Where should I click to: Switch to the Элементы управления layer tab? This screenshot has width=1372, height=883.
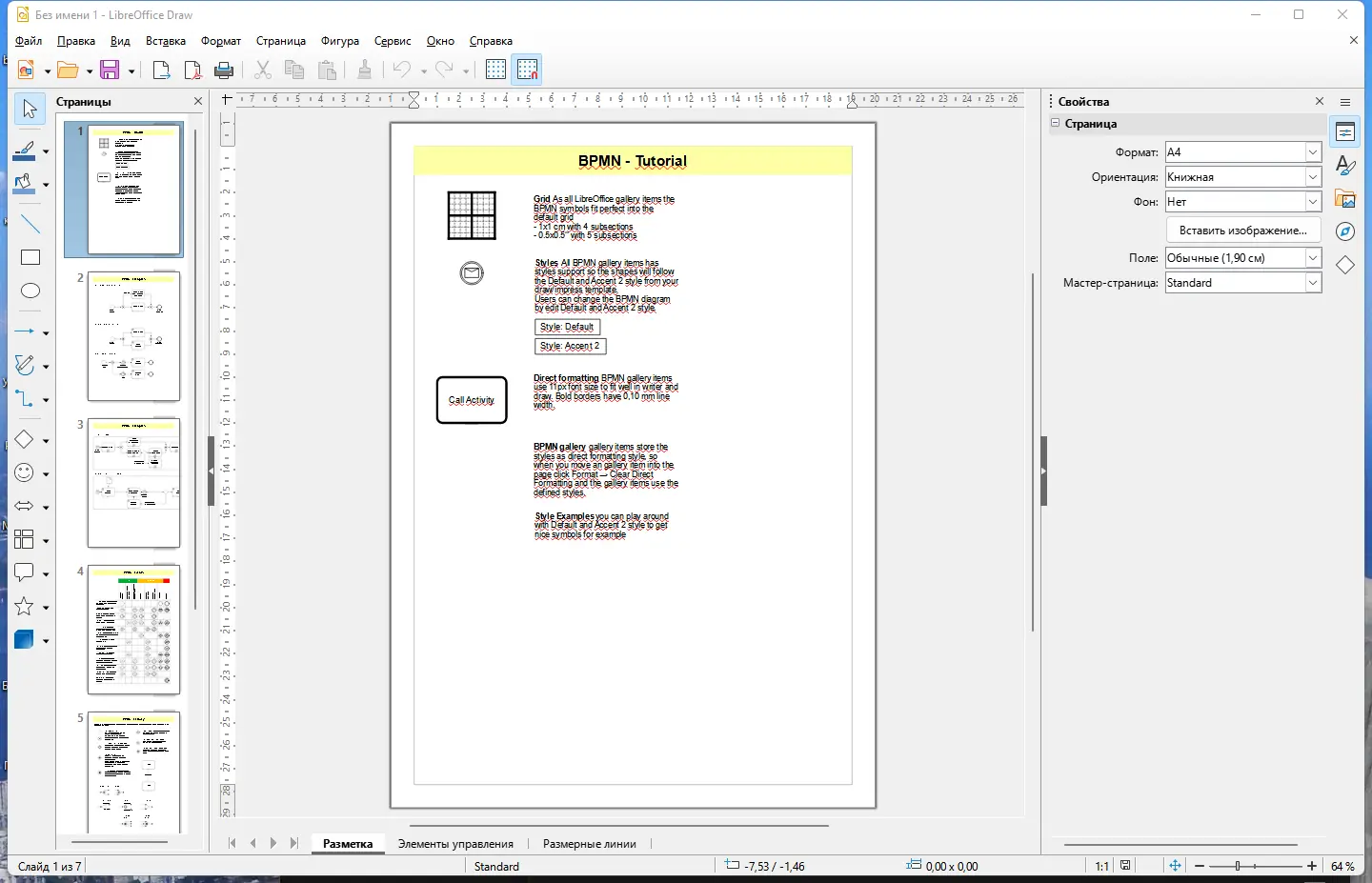pos(455,844)
